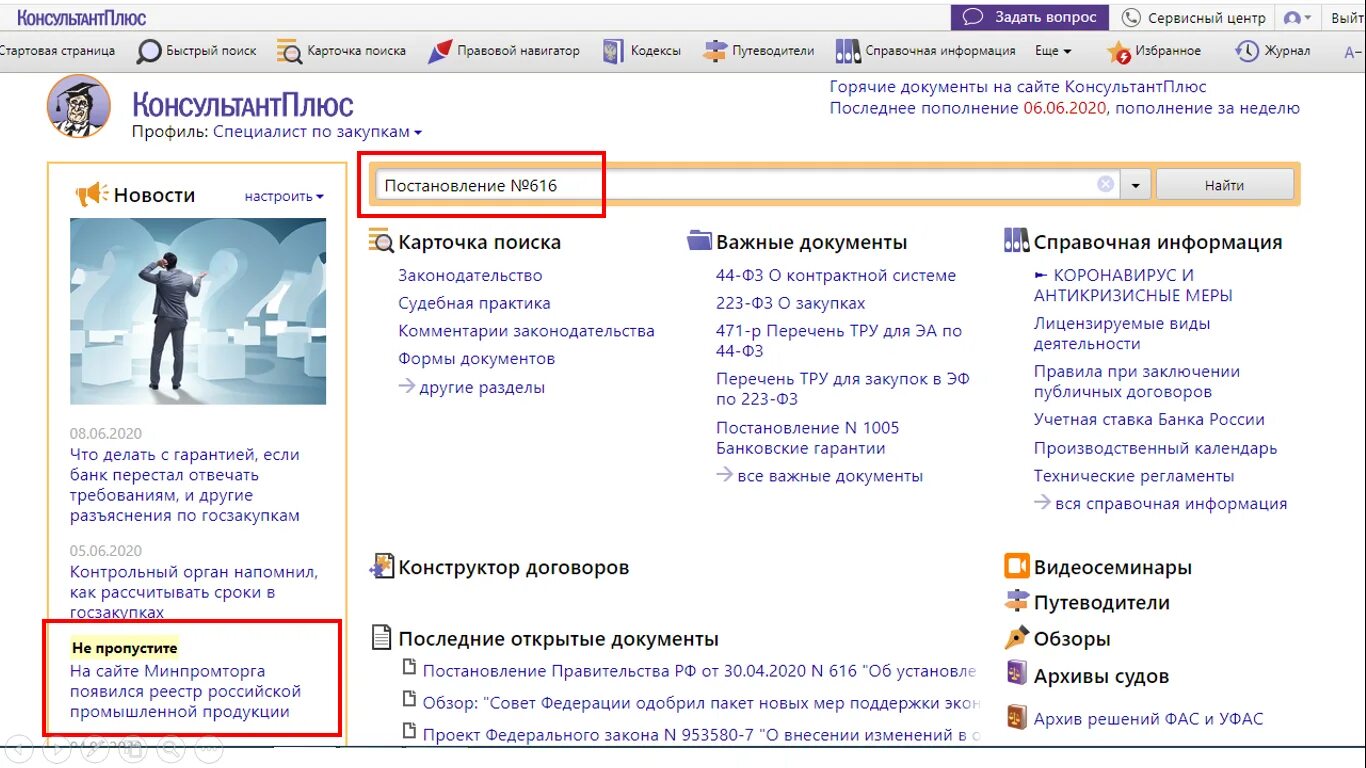
Task: Click the Задать вопрос button
Action: click(1030, 17)
